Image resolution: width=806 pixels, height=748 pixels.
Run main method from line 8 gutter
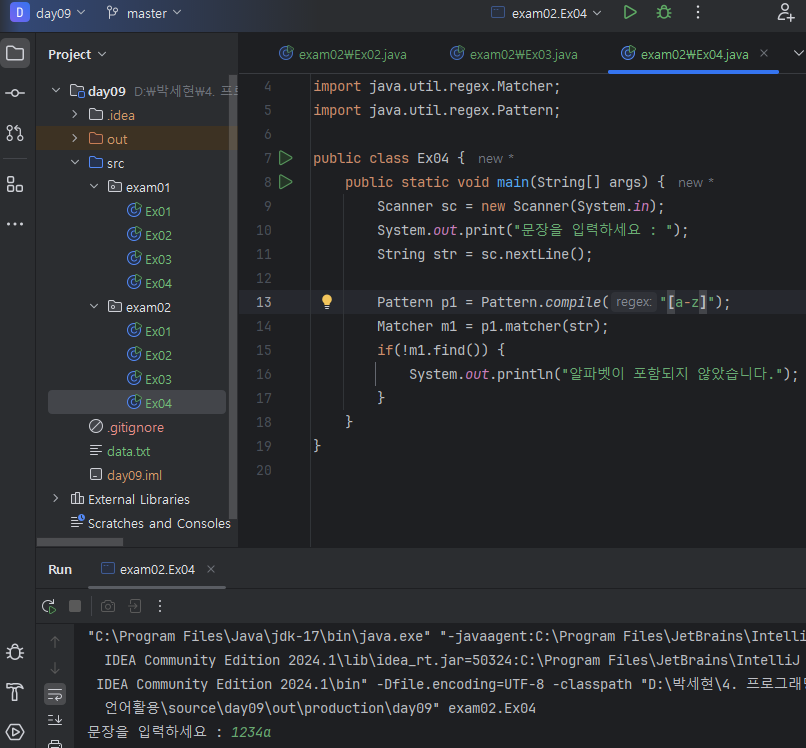coord(286,182)
